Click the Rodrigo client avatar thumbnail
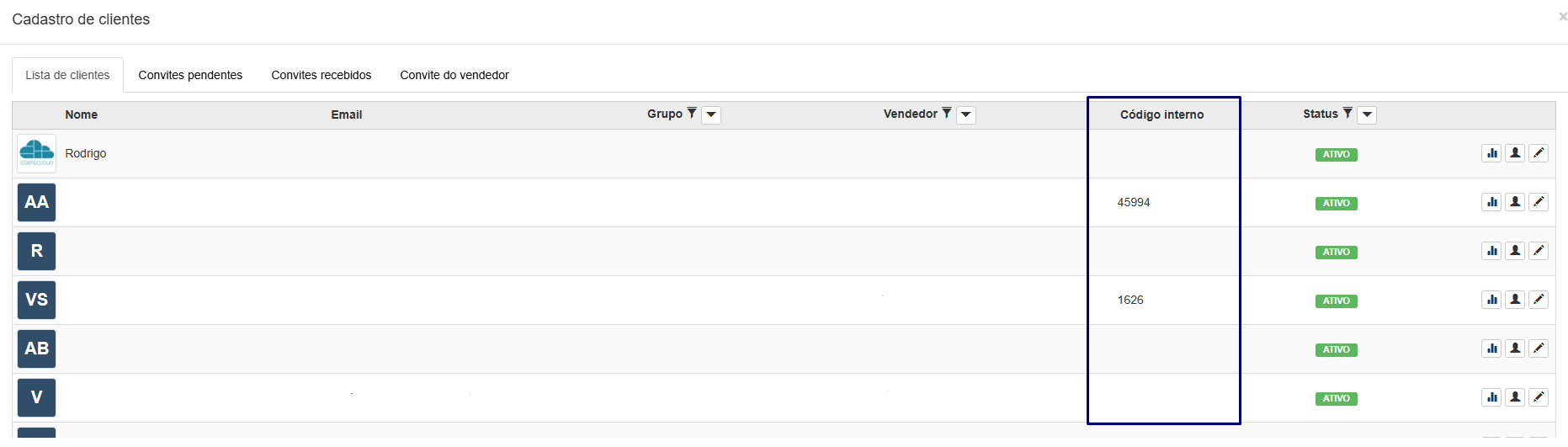Image resolution: width=1568 pixels, height=447 pixels. click(x=37, y=153)
